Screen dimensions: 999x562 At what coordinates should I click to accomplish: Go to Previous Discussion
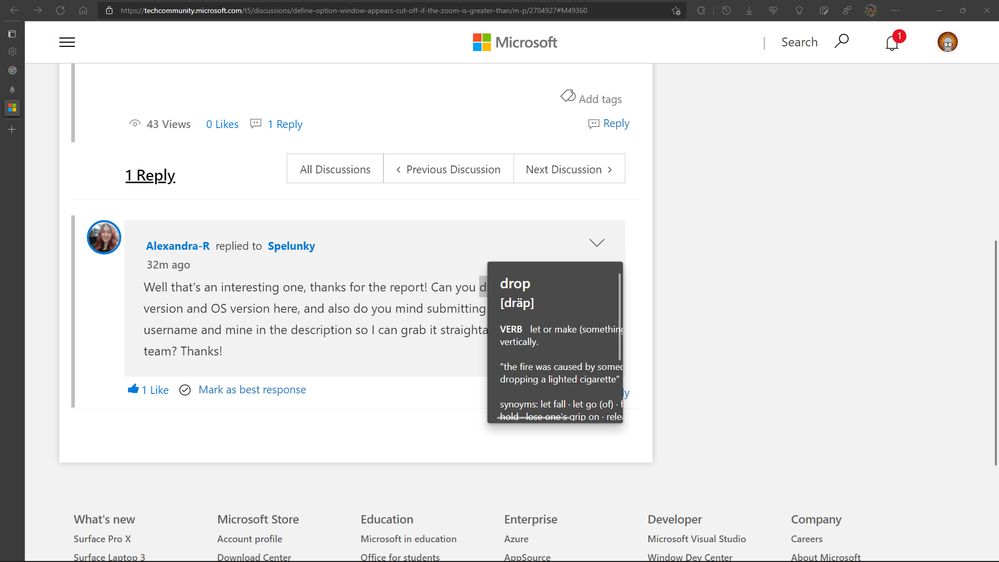click(x=449, y=169)
